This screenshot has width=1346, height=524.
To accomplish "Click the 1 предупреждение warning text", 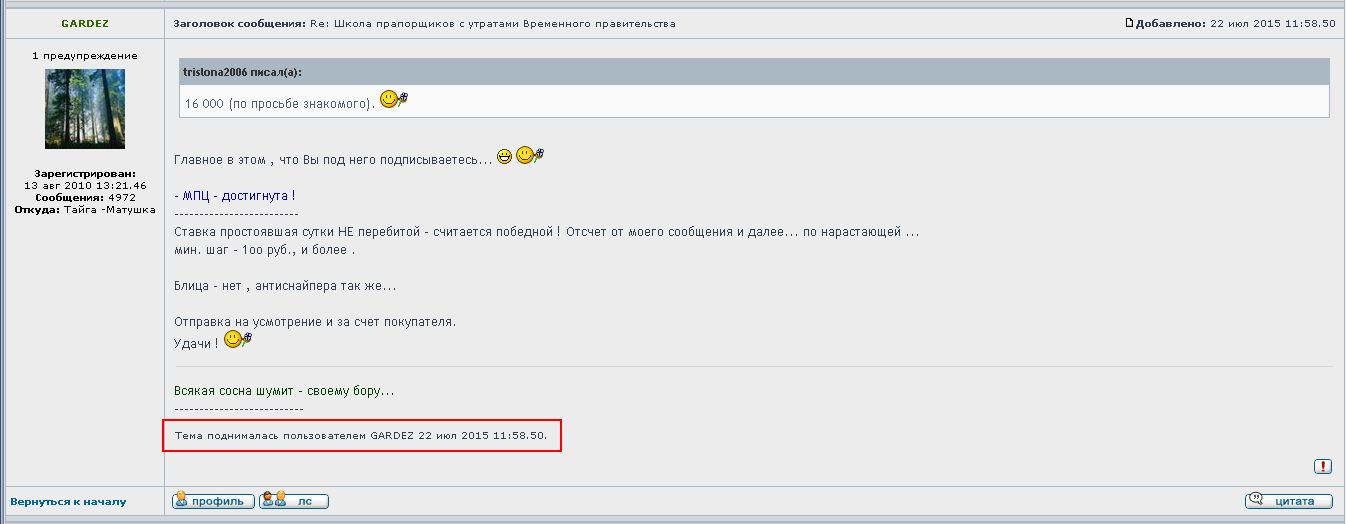I will 85,56.
